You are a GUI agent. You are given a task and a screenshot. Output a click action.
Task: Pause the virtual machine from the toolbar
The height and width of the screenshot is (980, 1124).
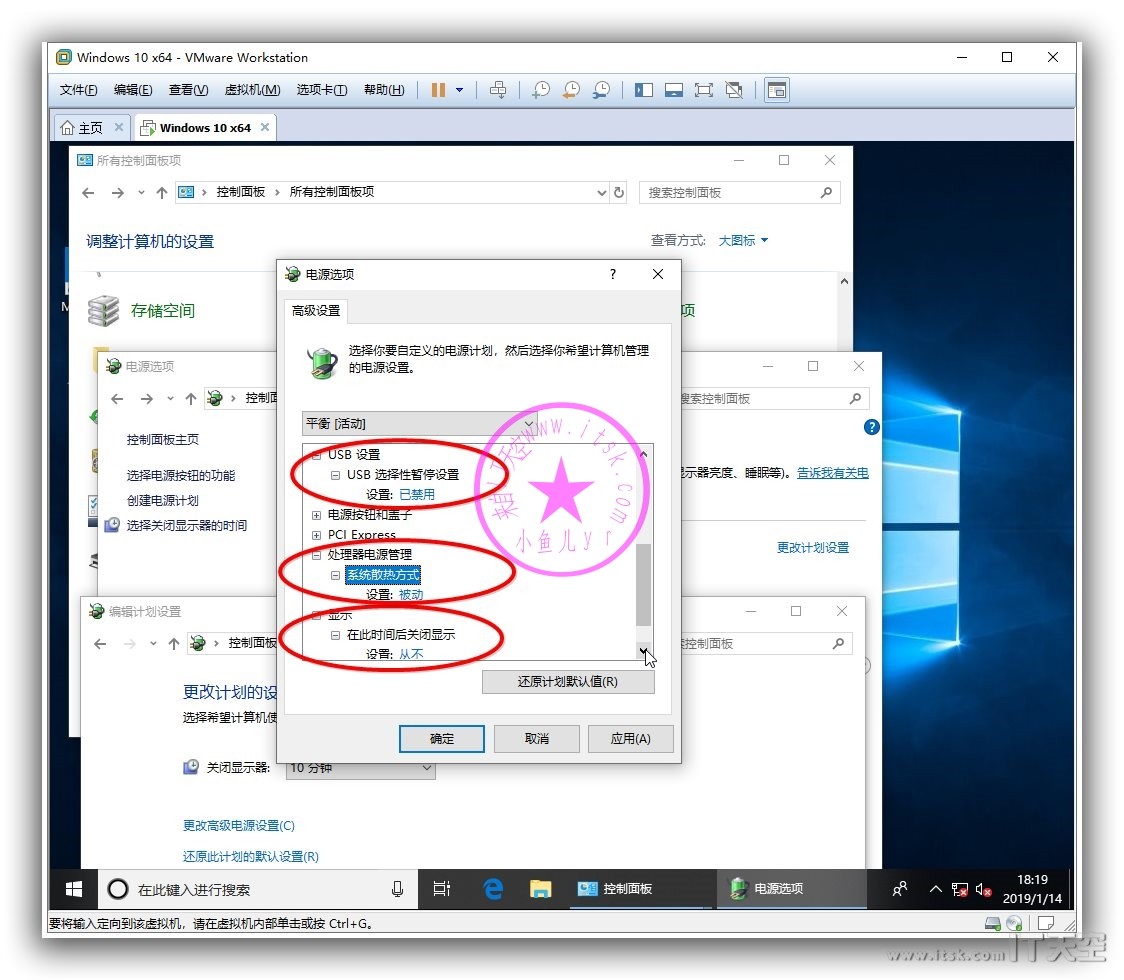[x=438, y=90]
